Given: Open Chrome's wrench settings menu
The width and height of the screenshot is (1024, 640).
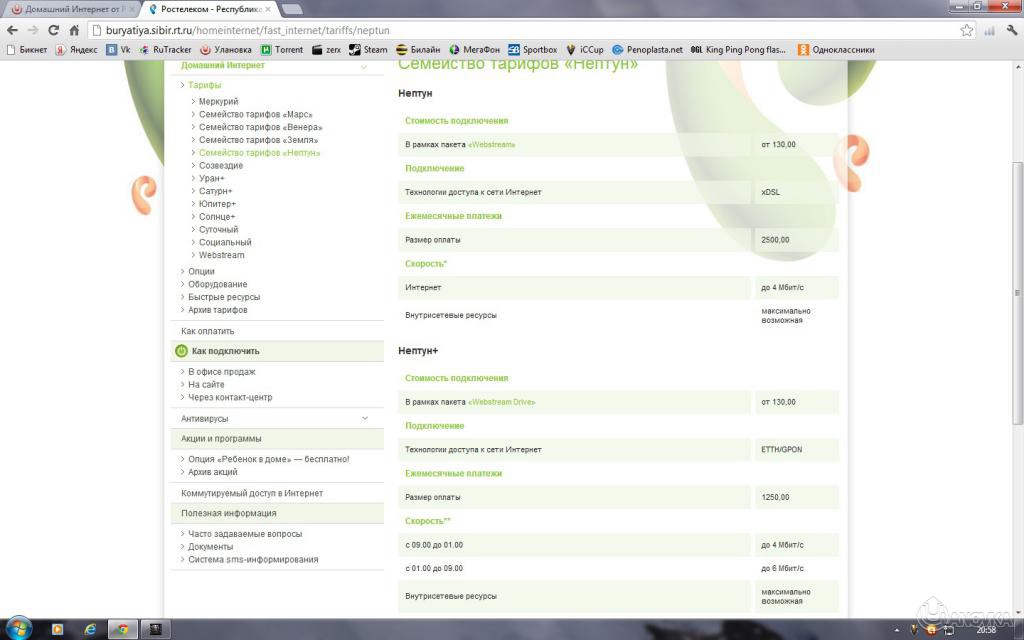Looking at the screenshot, I should coord(1012,30).
